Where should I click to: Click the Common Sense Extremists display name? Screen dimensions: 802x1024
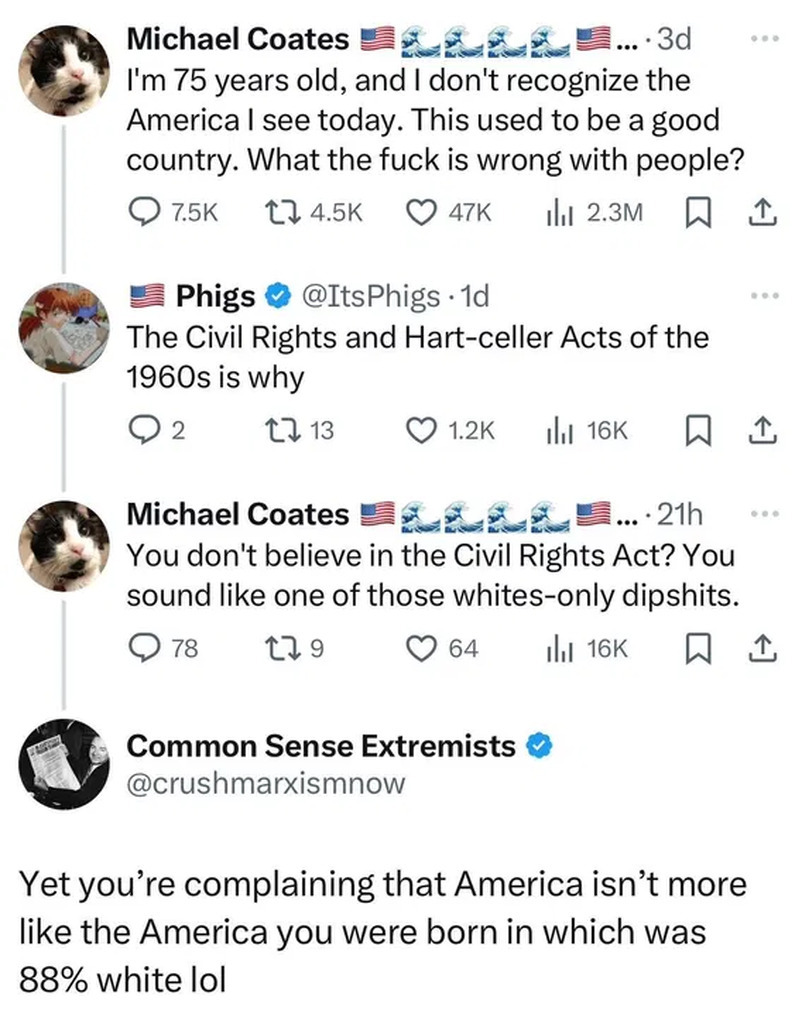[x=321, y=746]
